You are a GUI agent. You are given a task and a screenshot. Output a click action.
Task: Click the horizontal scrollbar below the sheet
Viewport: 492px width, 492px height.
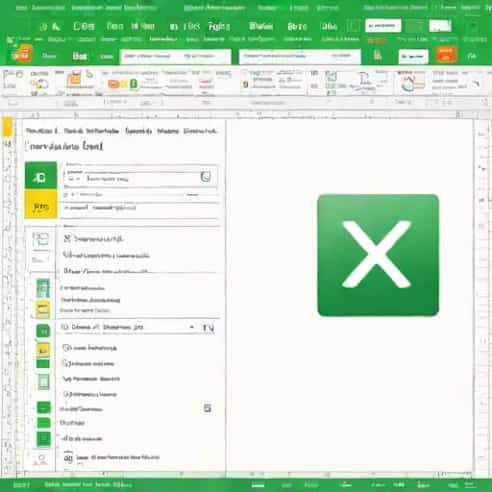point(247,473)
